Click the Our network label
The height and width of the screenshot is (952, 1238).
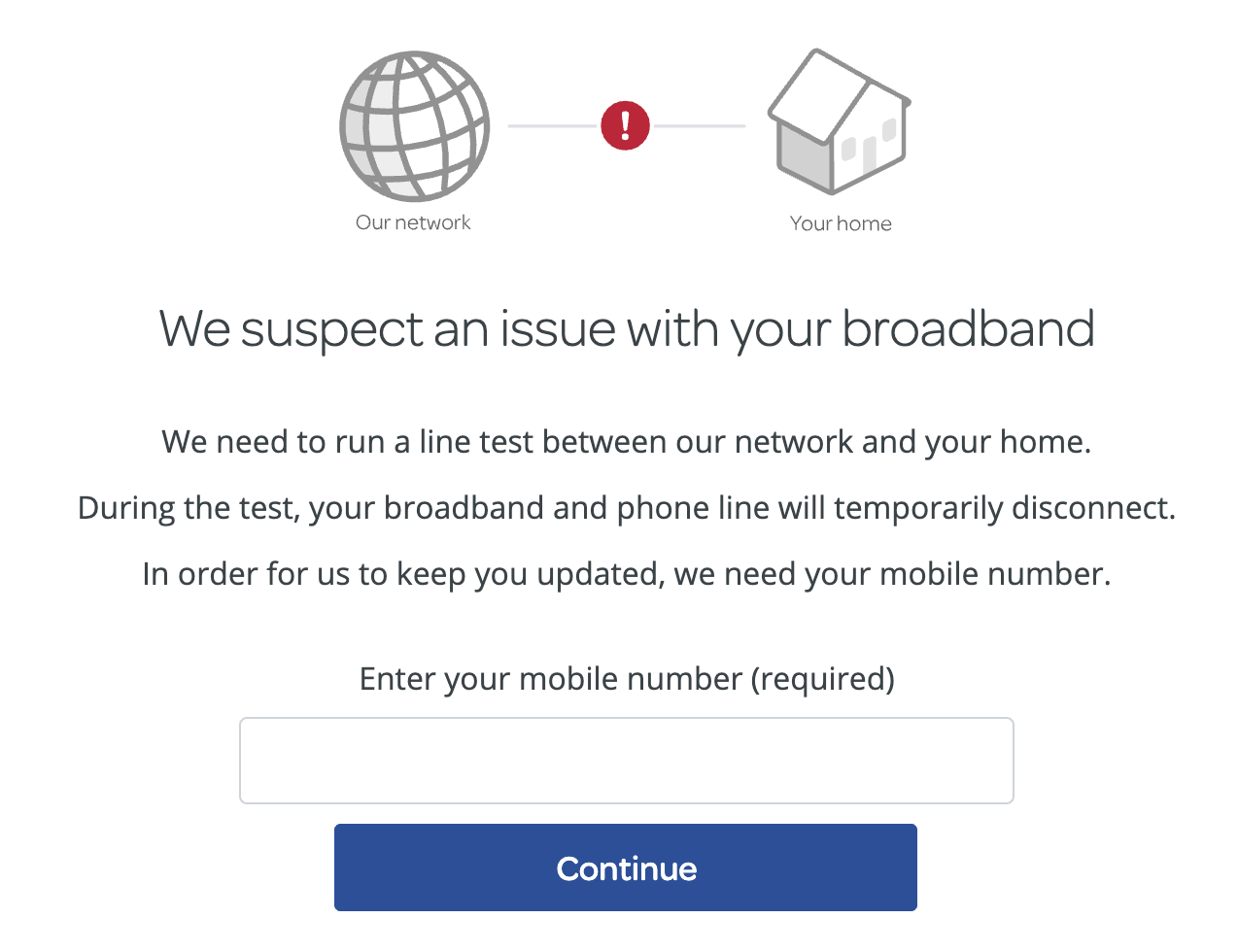(413, 221)
